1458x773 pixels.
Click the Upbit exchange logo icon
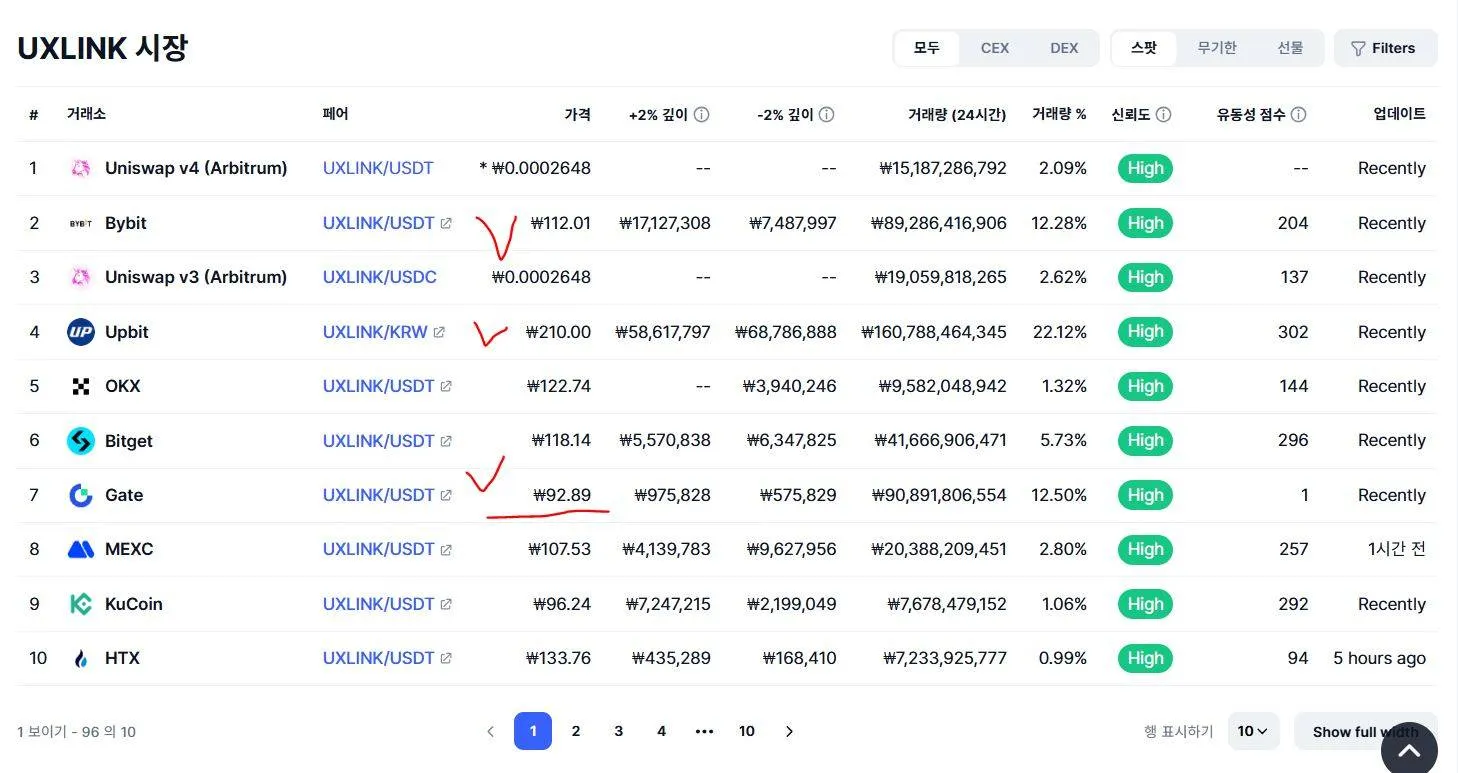tap(81, 332)
